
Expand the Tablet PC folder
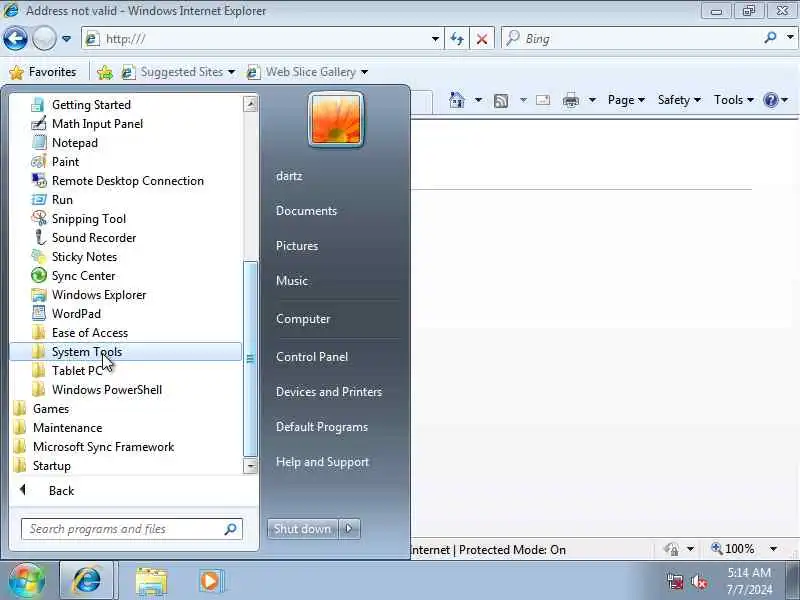point(126,370)
